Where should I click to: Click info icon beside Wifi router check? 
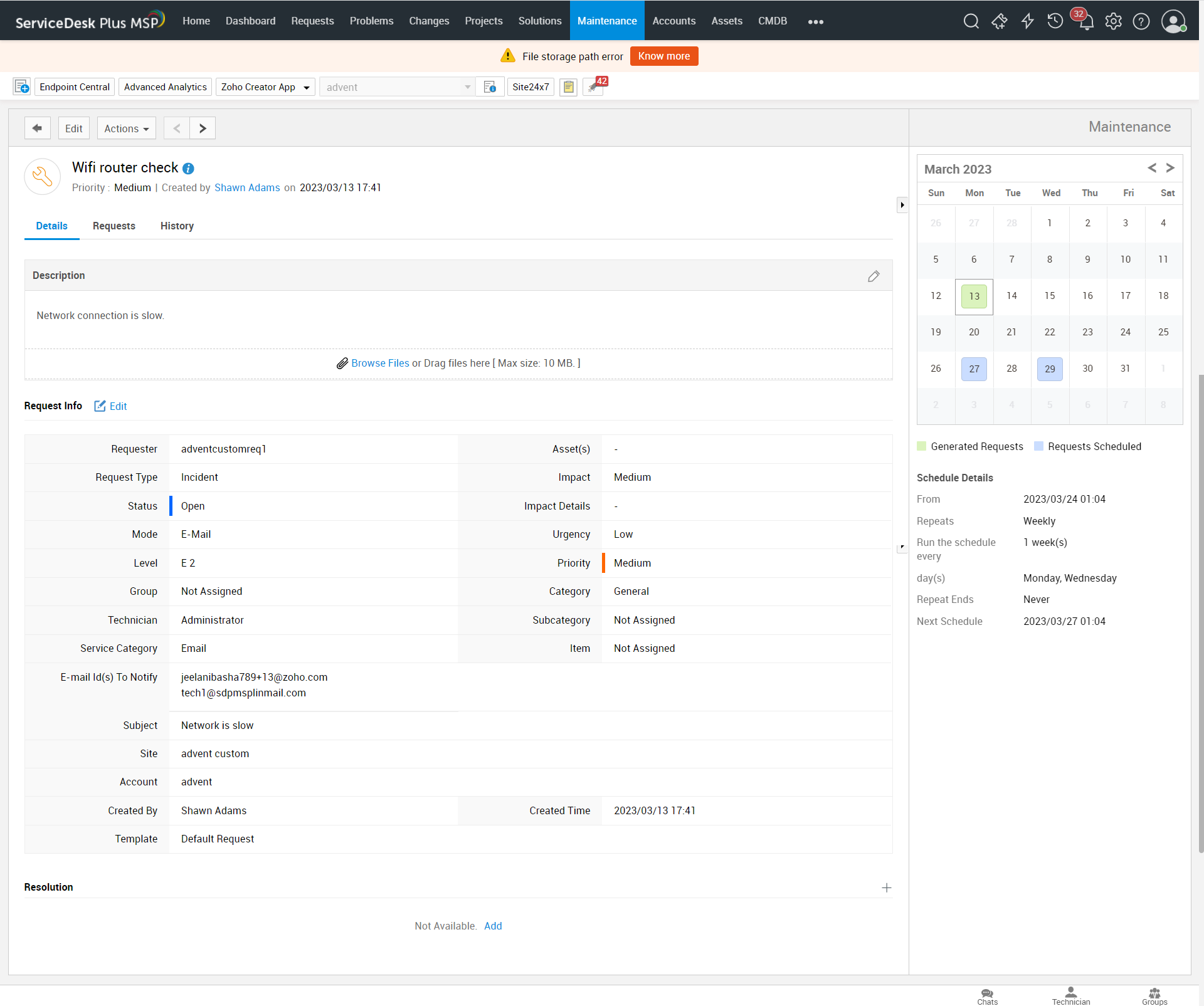pos(188,169)
